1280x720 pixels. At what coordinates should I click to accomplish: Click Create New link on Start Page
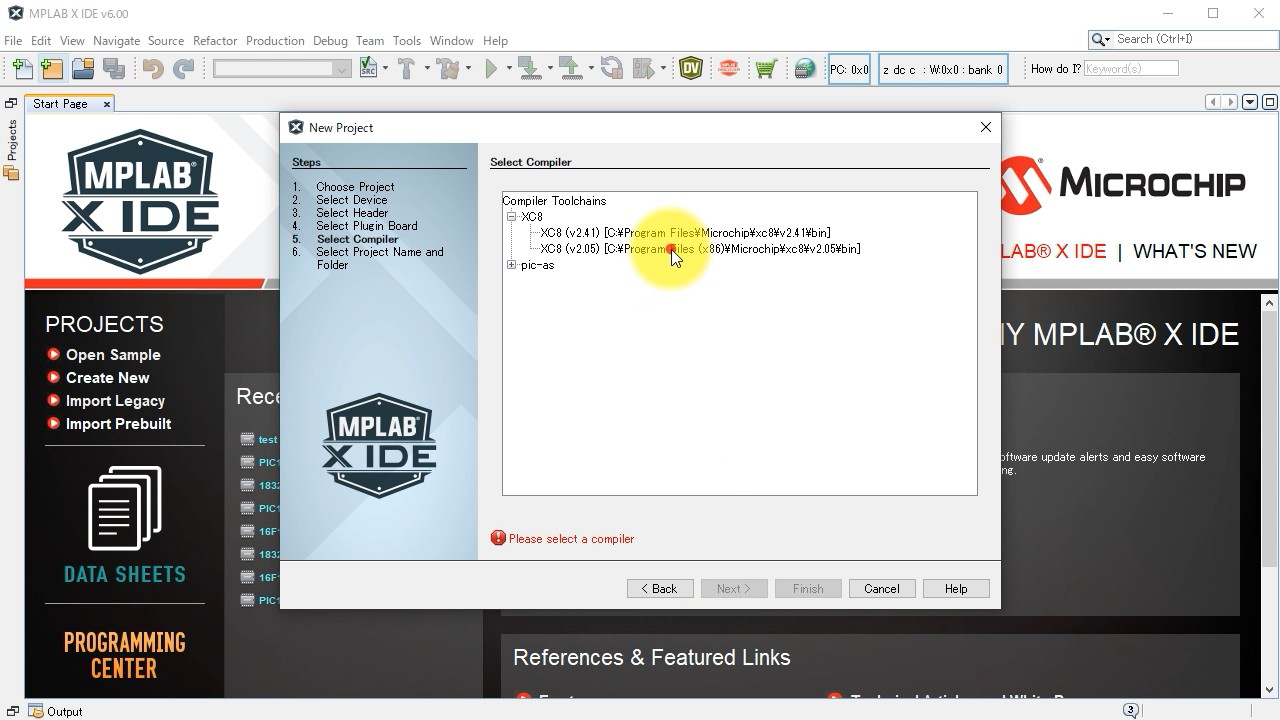click(107, 378)
